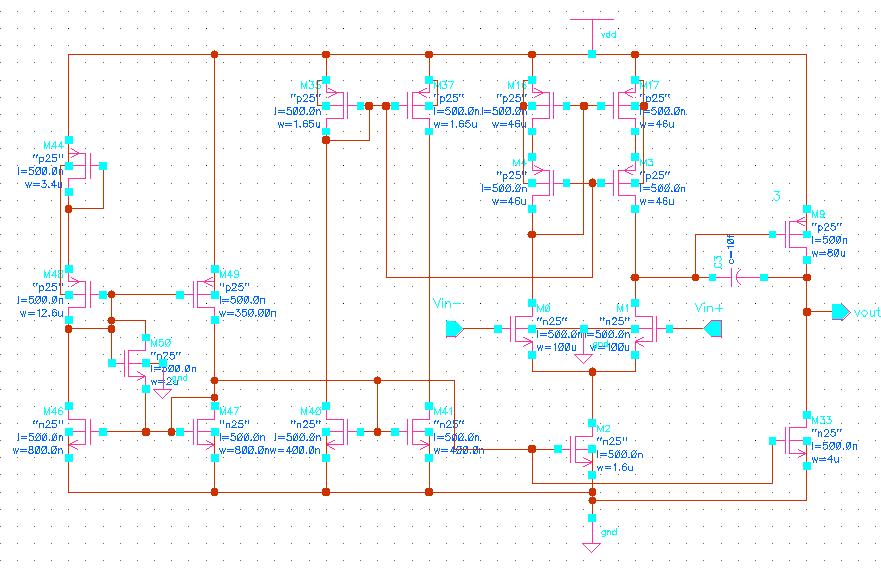This screenshot has width=881, height=569.
Task: Click the "c=10f" capacitor value label
Action: pos(730,249)
